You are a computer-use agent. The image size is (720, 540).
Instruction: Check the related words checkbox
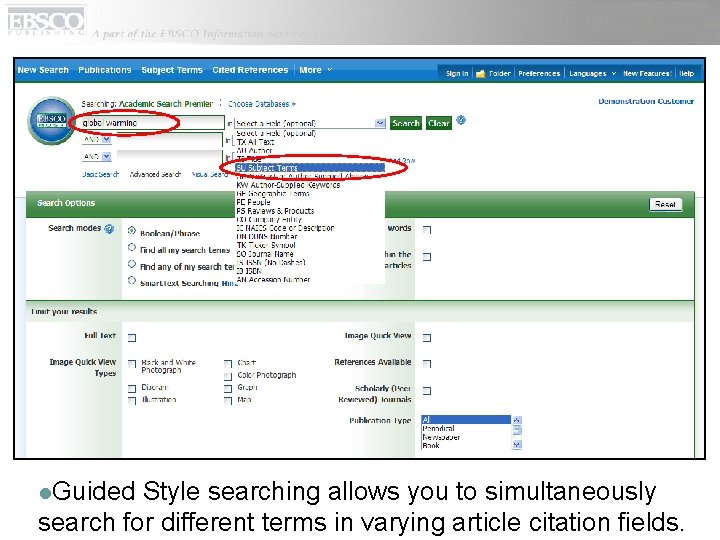[427, 230]
